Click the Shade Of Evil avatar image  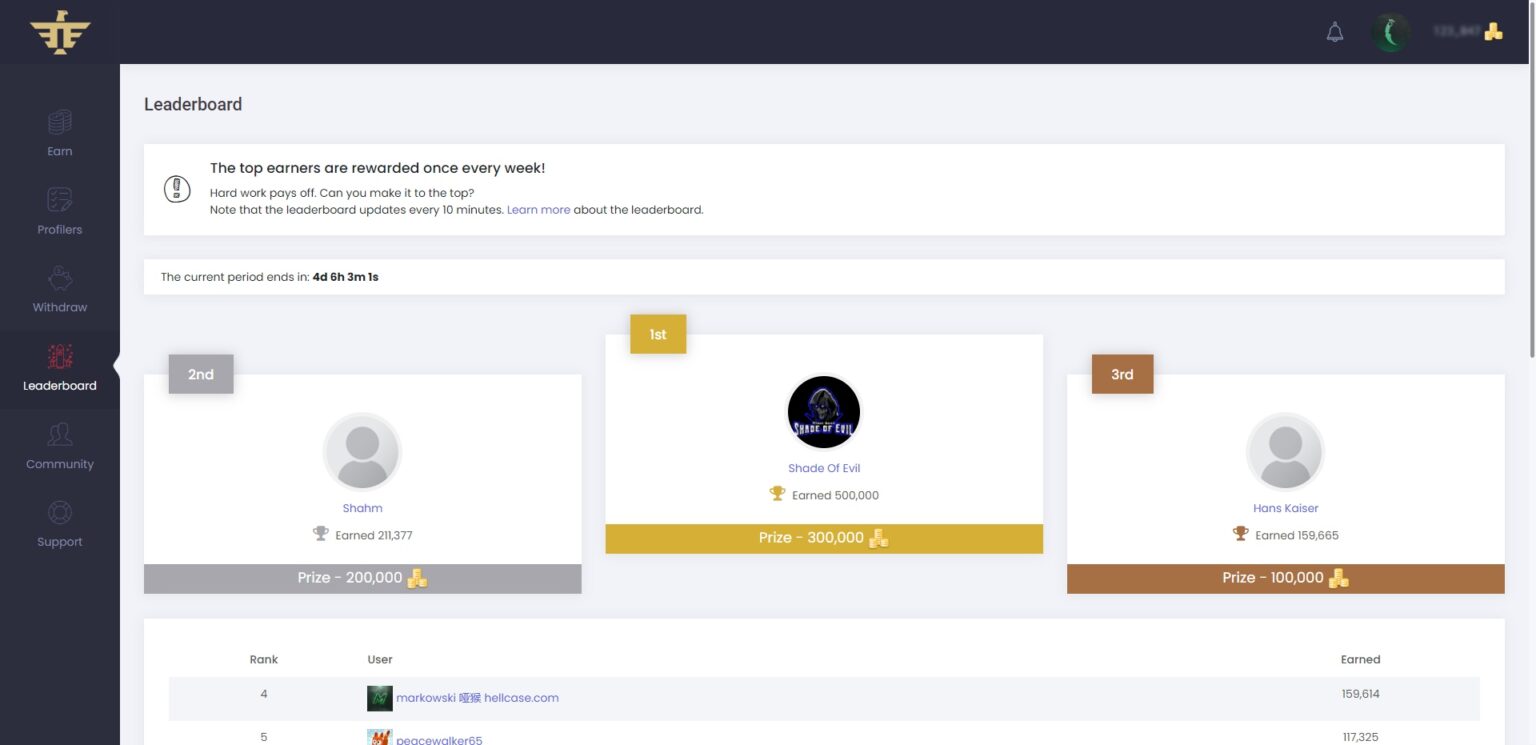[824, 412]
